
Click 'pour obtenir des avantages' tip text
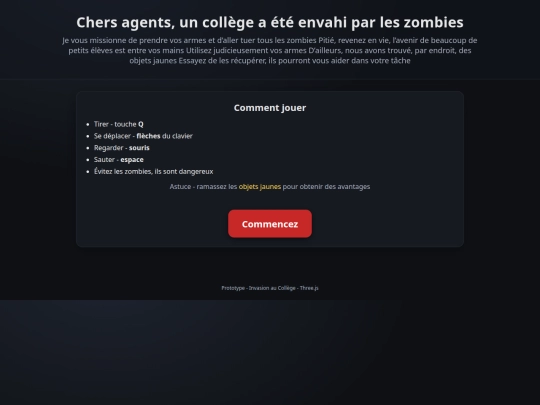pyautogui.click(x=326, y=187)
